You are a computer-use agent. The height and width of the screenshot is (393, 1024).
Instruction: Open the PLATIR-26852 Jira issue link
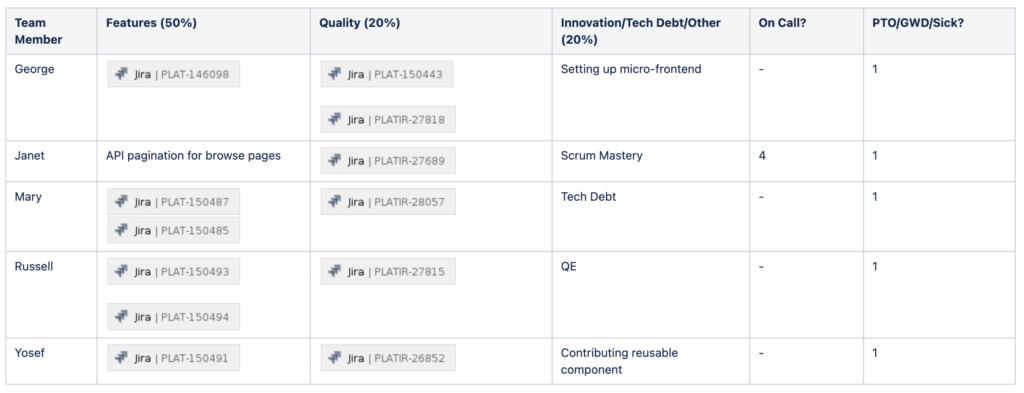click(x=388, y=358)
